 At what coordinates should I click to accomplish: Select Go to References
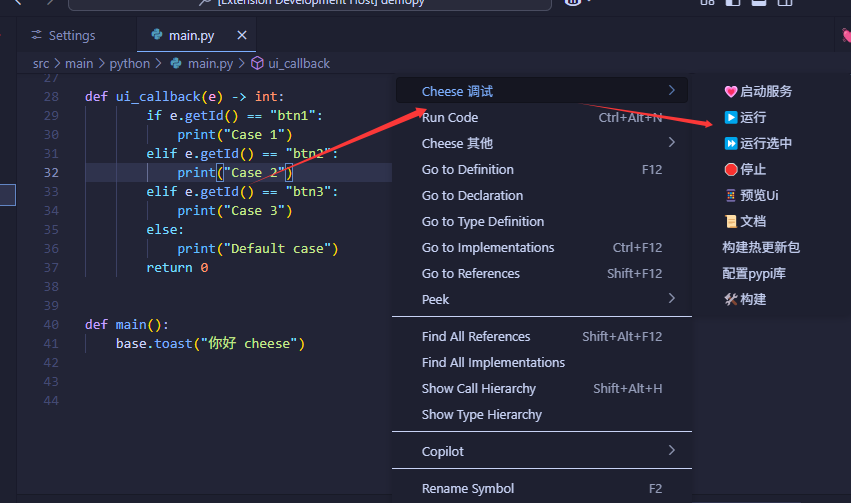coord(542,273)
